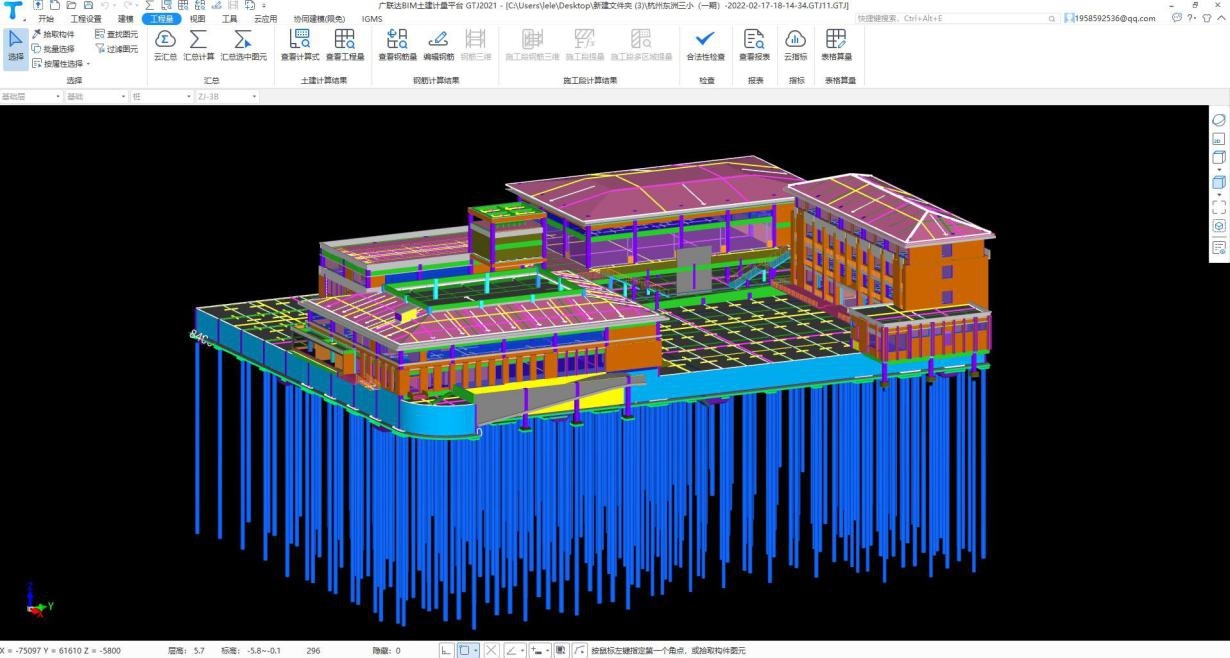Open 查看计算式 formula viewer
This screenshot has height=658, width=1230.
click(299, 44)
